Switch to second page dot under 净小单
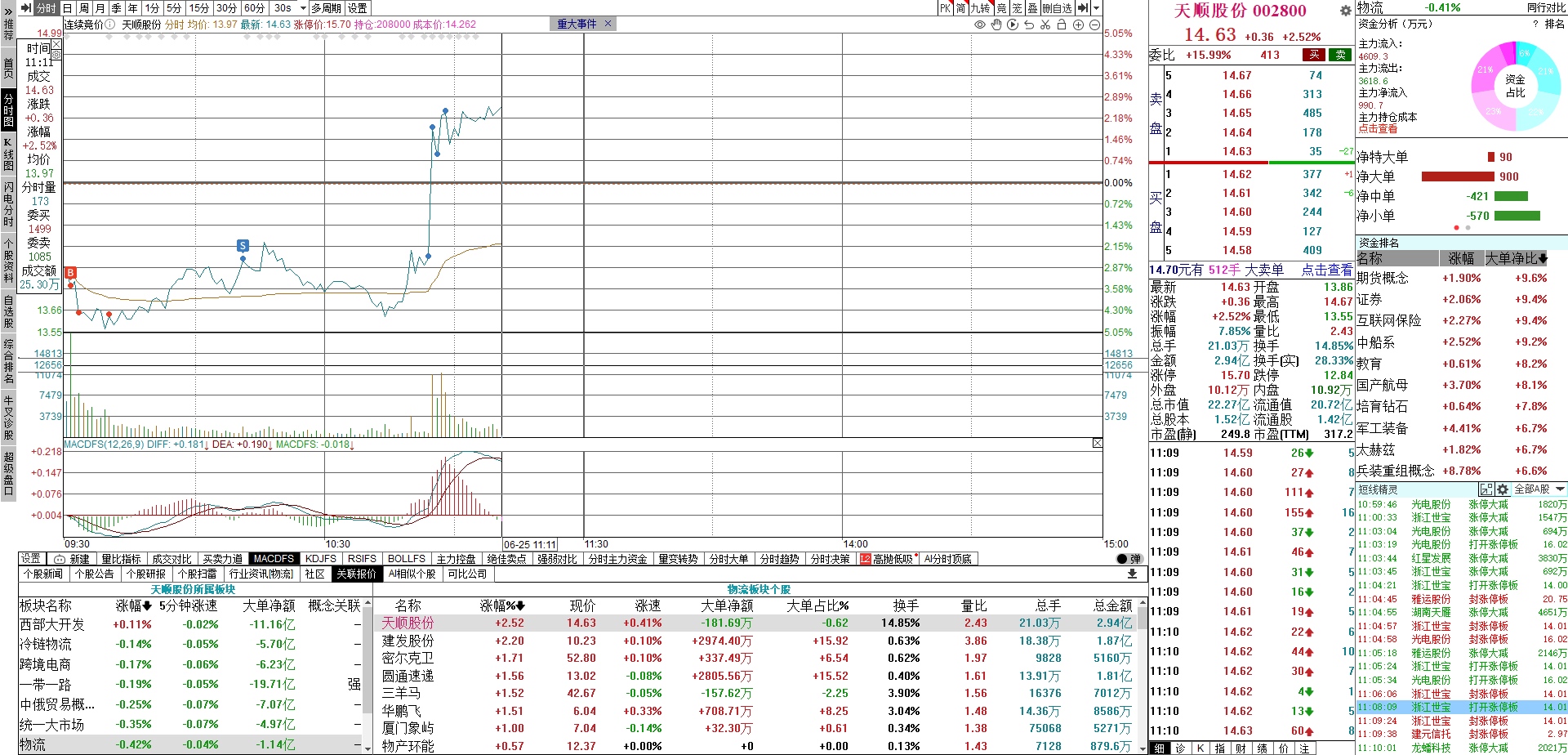Viewport: 1568px width, 755px height. click(1468, 228)
